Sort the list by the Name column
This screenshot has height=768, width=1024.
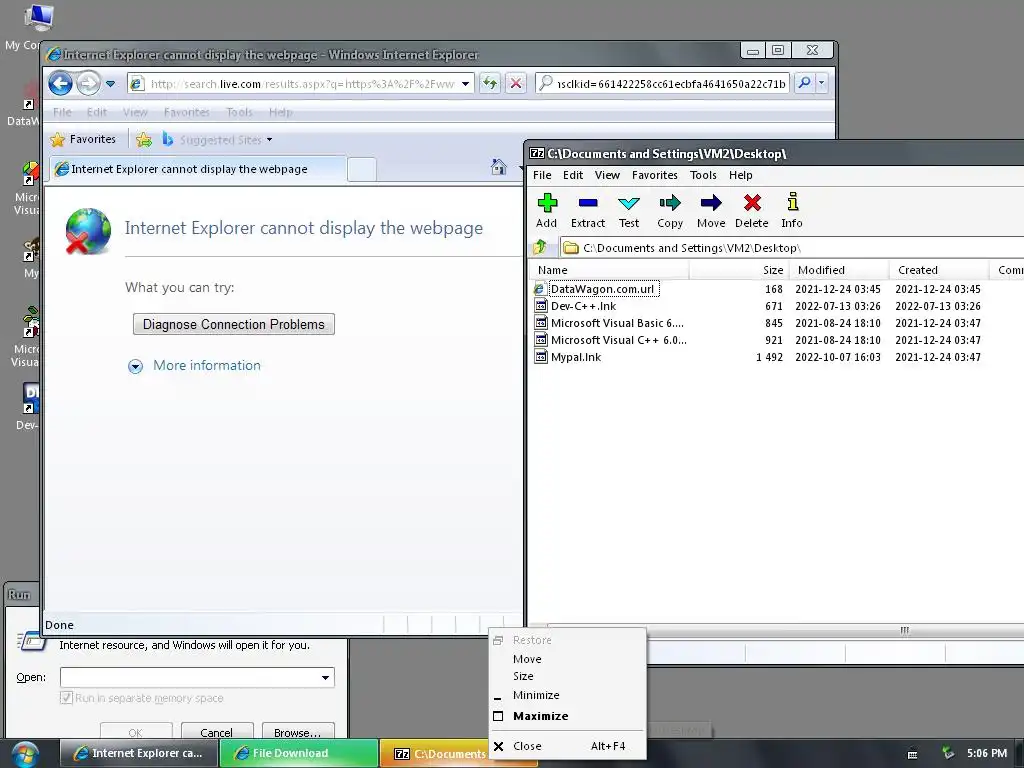pyautogui.click(x=609, y=270)
